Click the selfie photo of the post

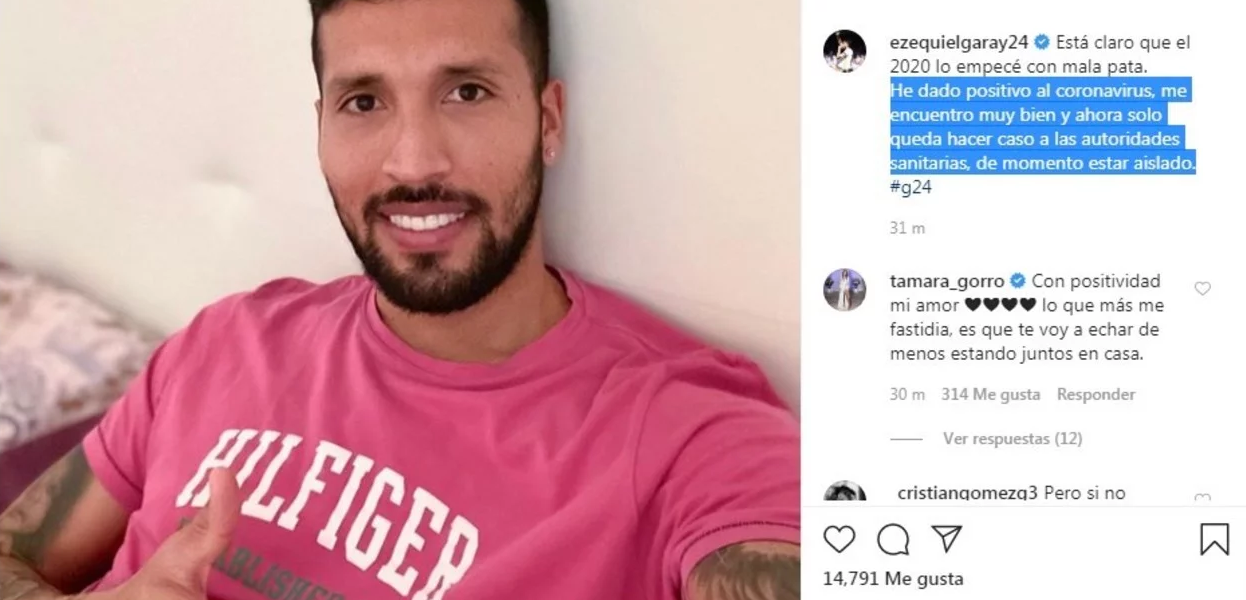400,300
